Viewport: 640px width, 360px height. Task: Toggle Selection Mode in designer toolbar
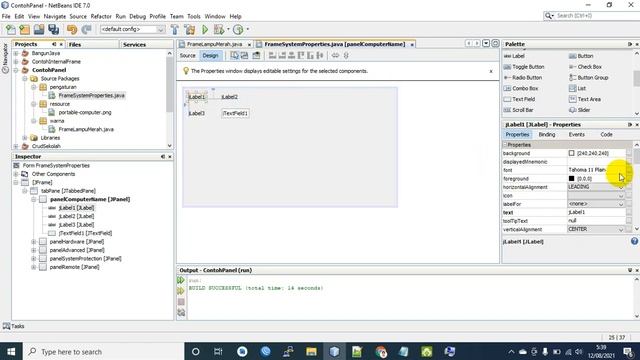click(x=234, y=56)
